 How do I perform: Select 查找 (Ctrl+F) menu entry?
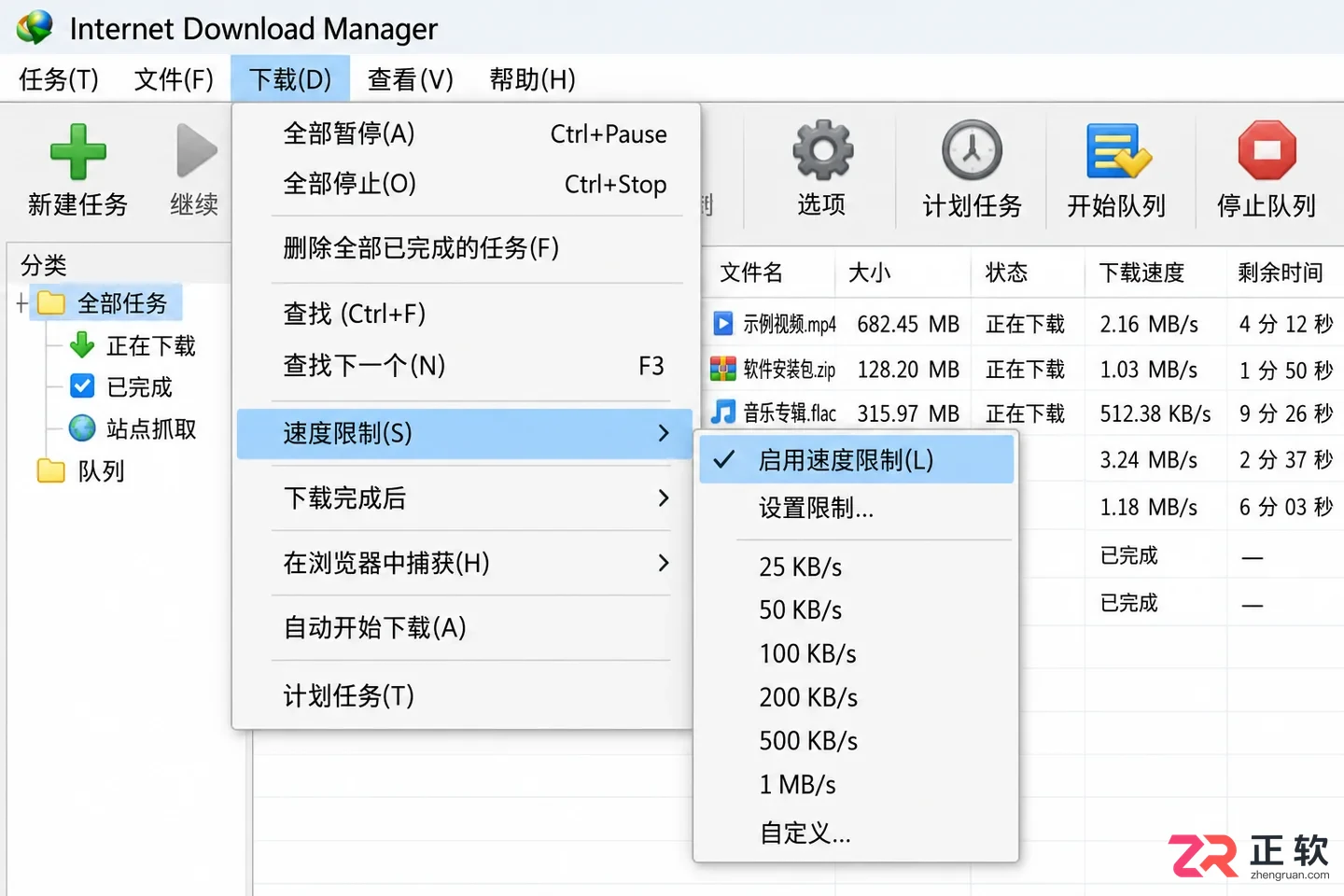464,314
